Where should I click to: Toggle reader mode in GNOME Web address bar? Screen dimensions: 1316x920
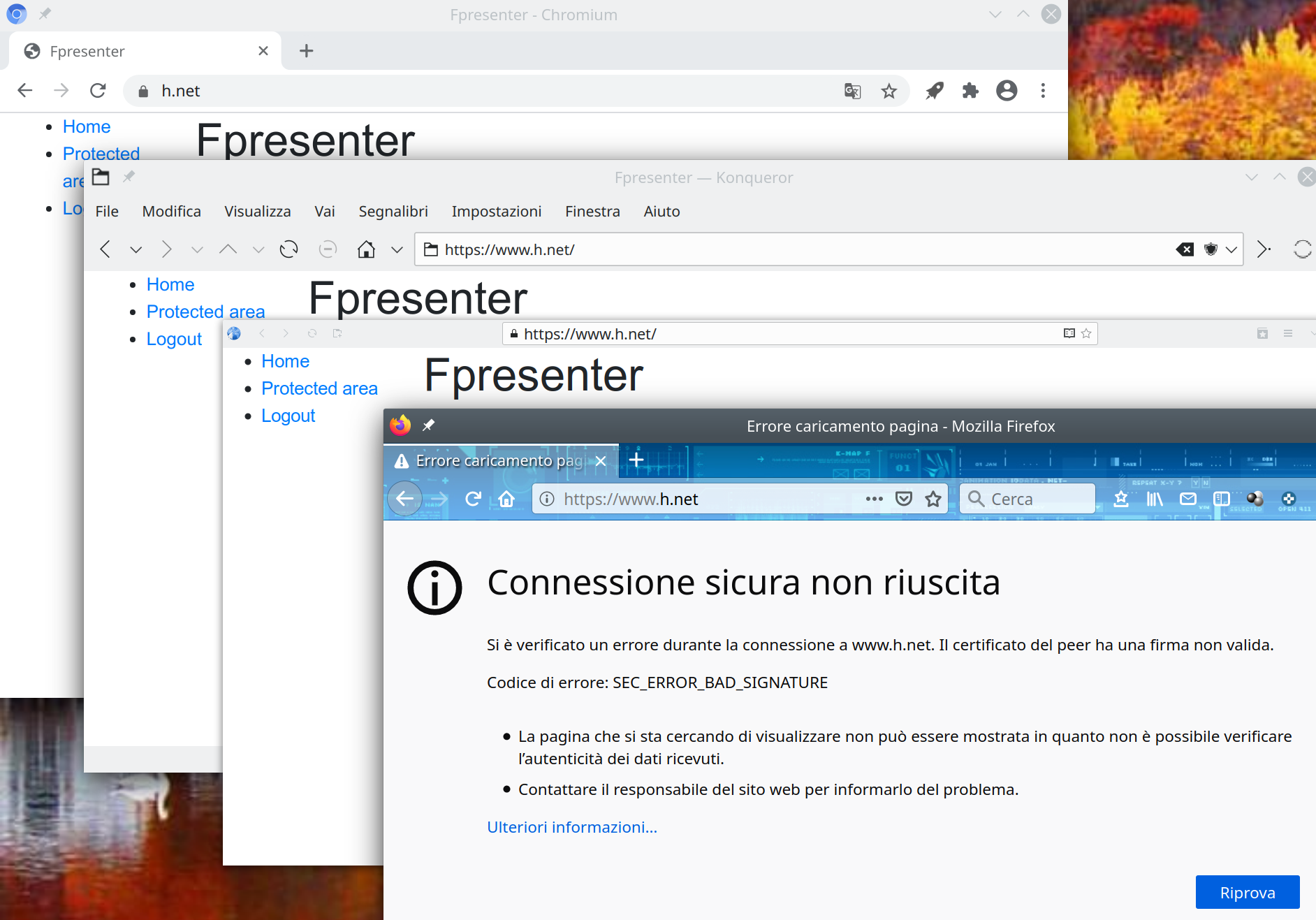point(1069,333)
